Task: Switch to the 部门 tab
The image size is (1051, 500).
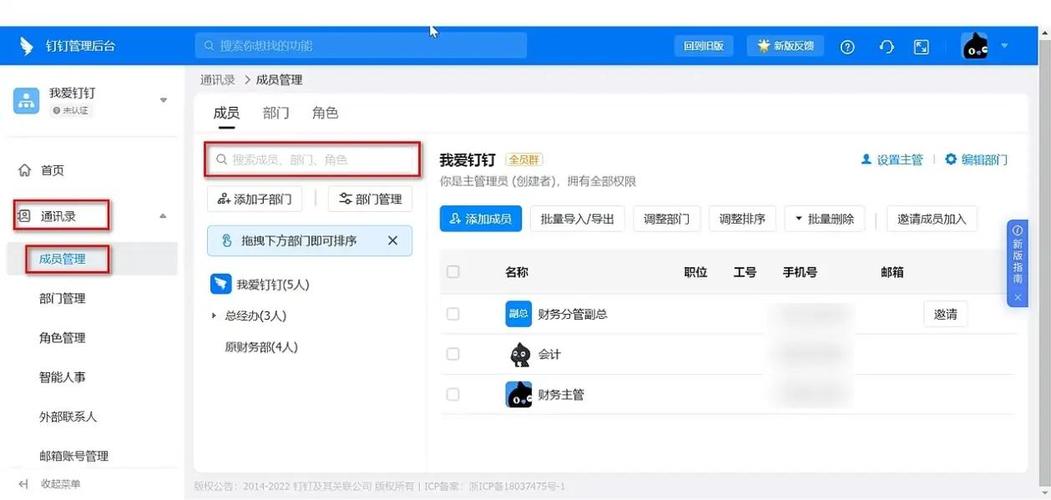Action: [x=276, y=113]
